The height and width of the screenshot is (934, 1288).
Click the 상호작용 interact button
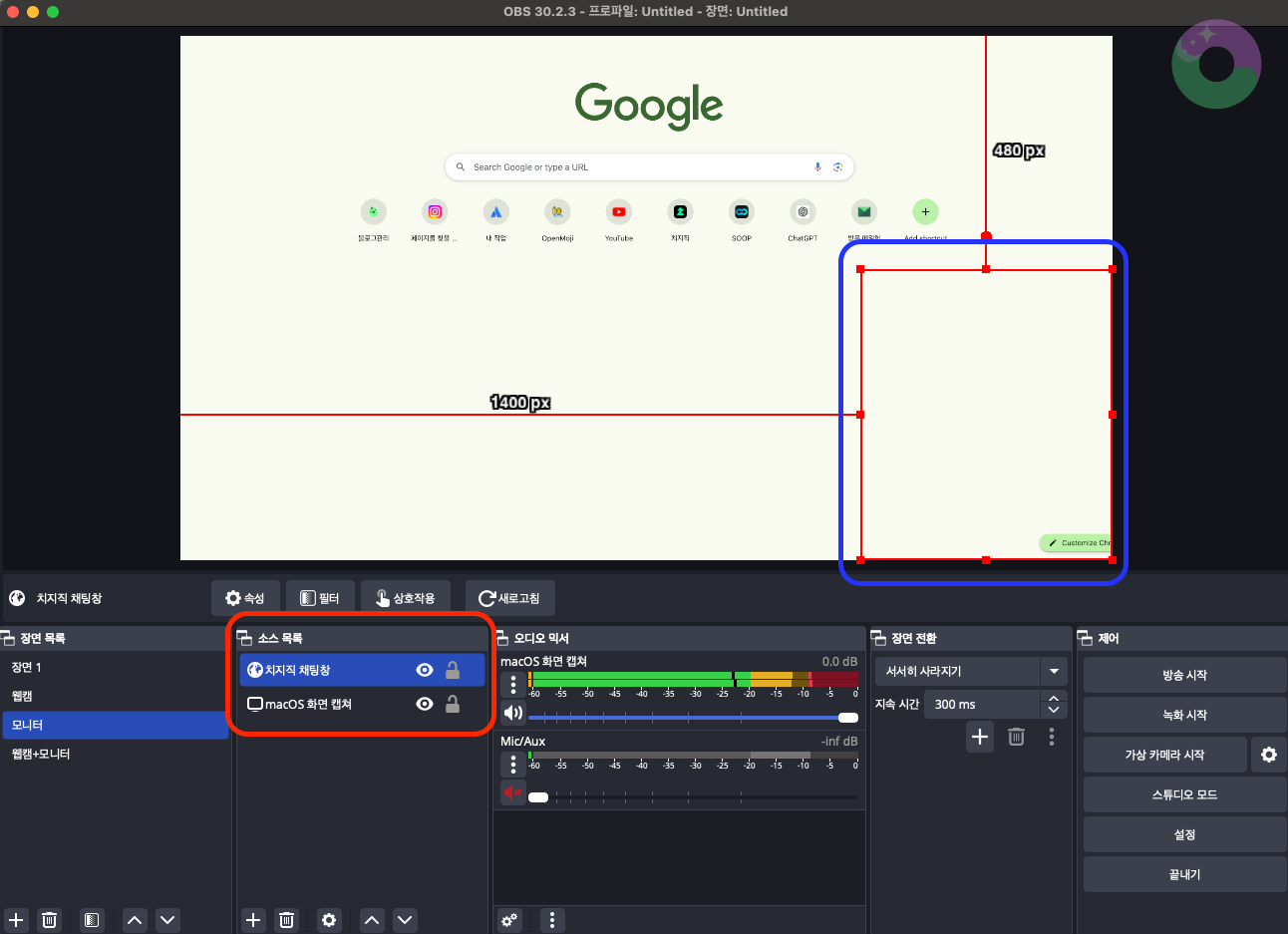pyautogui.click(x=406, y=598)
